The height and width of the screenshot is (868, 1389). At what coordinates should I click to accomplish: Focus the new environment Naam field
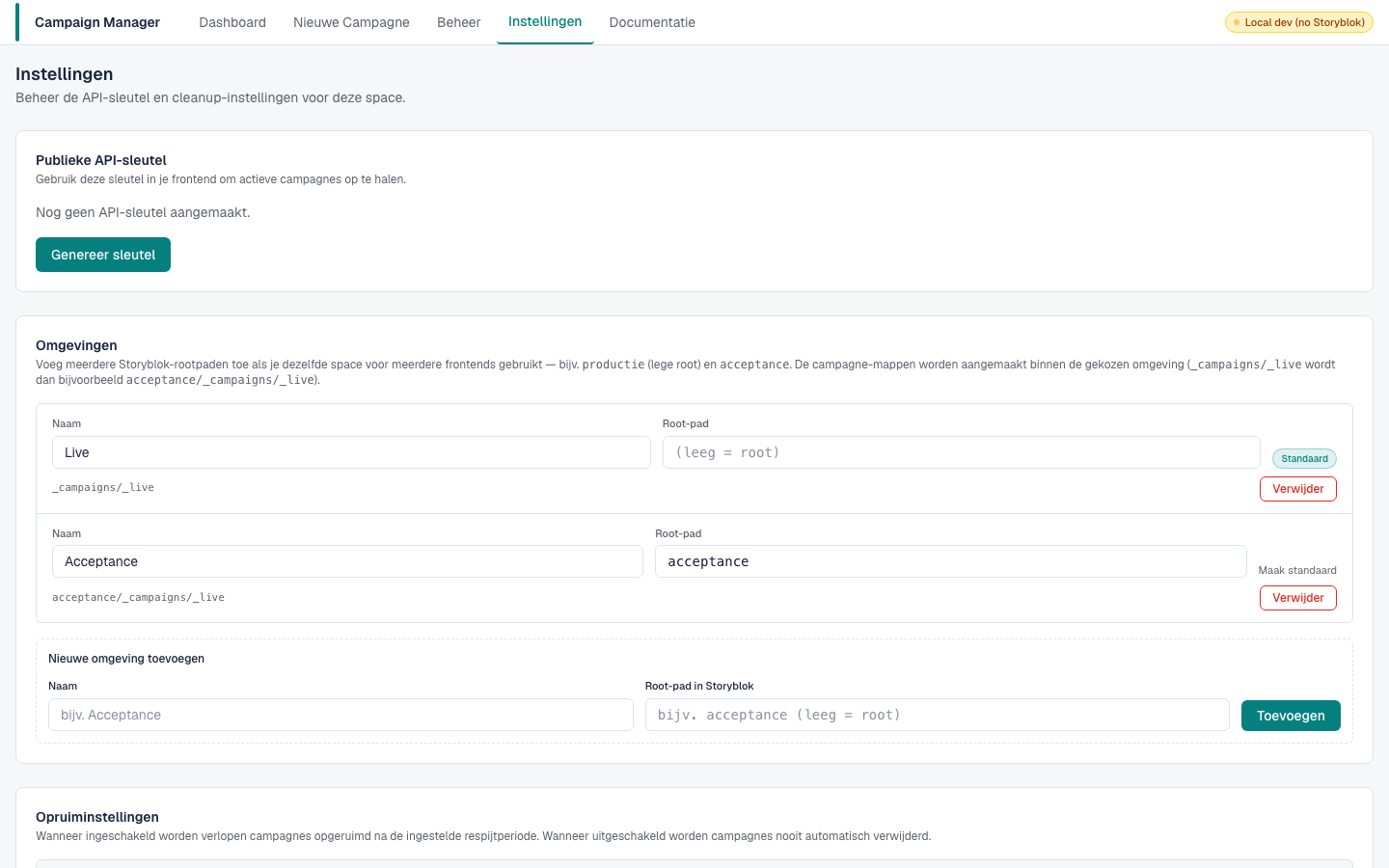coord(340,715)
